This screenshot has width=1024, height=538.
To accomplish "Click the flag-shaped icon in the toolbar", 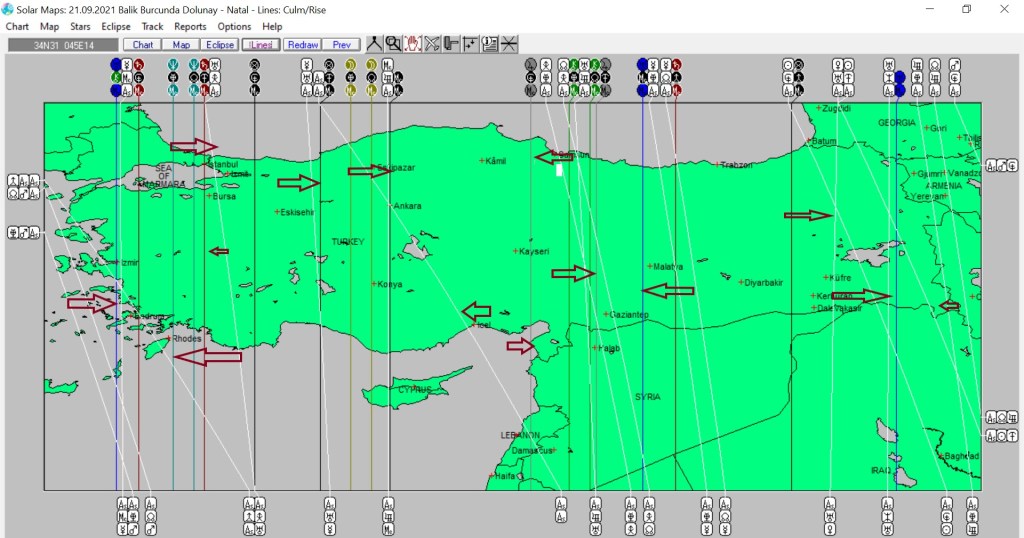I will [451, 44].
